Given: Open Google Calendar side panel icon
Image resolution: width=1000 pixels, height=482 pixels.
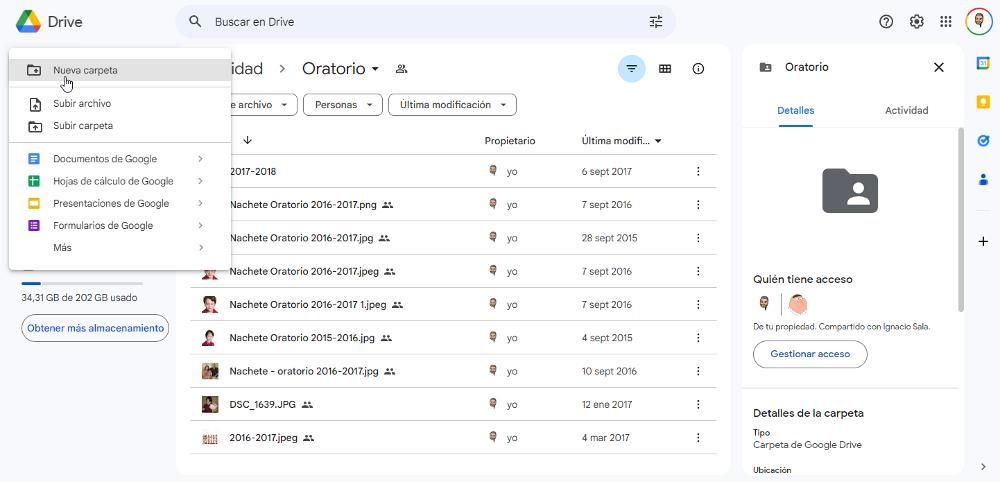Looking at the screenshot, I should click(983, 63).
